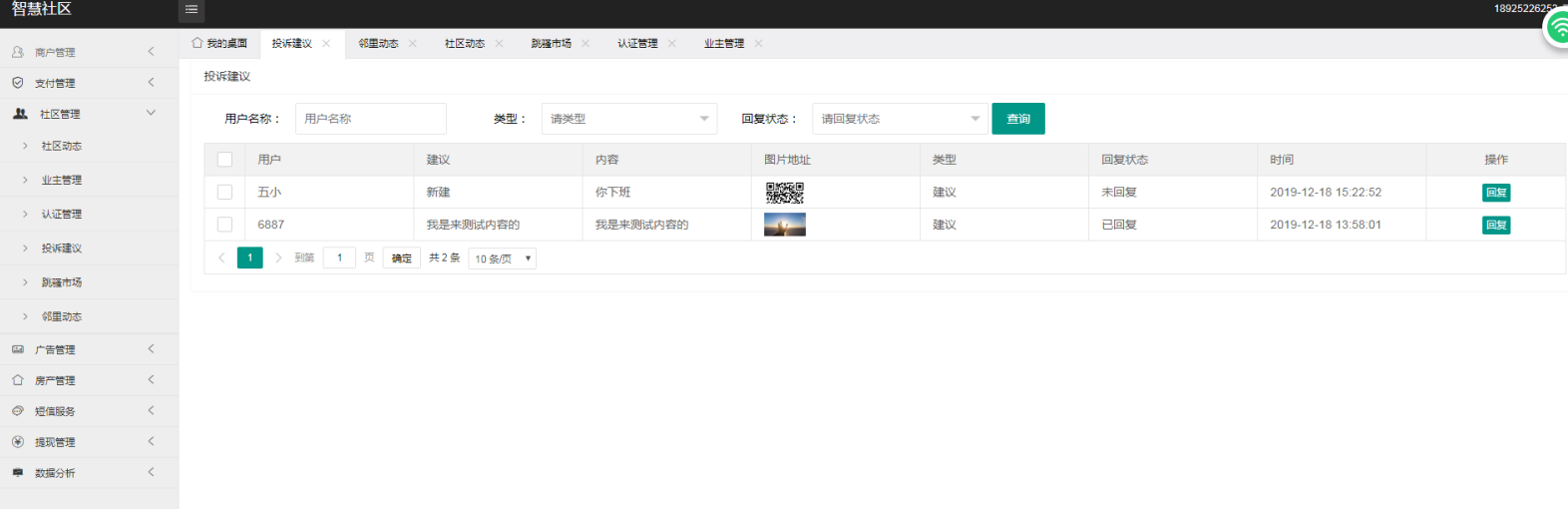Check the select-all checkbox in table header

(x=224, y=160)
